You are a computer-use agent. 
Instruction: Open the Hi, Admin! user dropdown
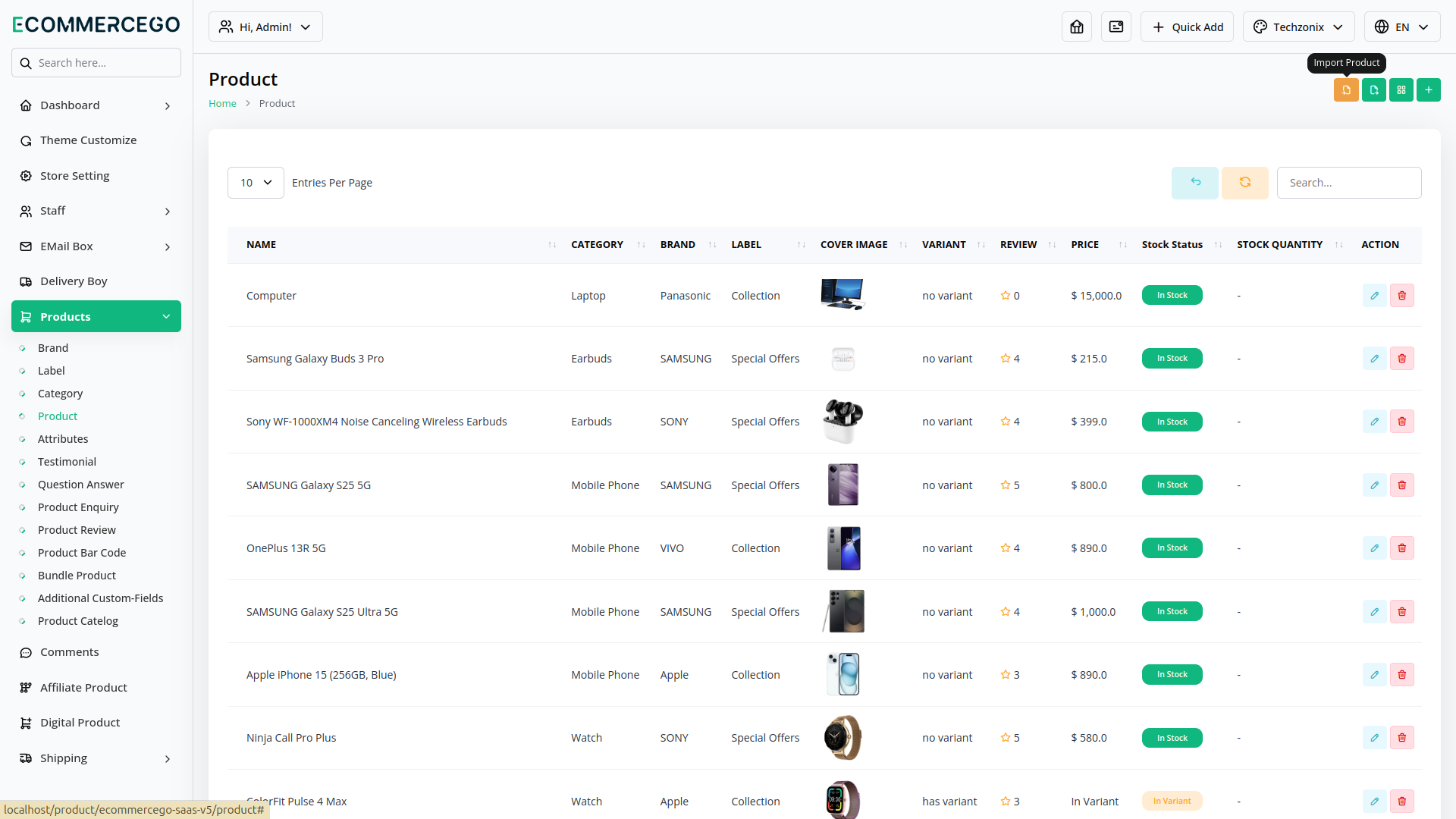tap(265, 27)
